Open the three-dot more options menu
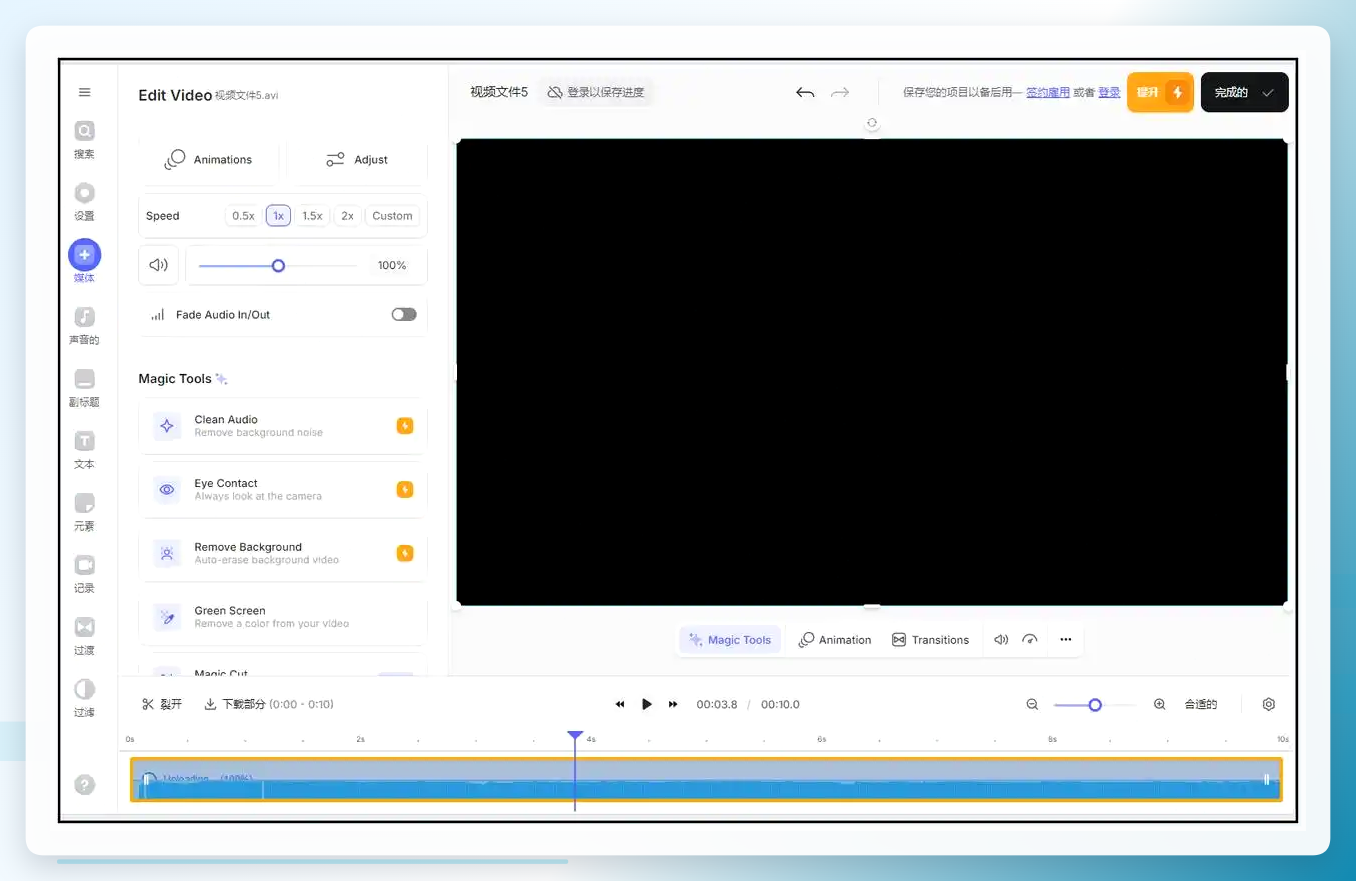 click(1066, 640)
